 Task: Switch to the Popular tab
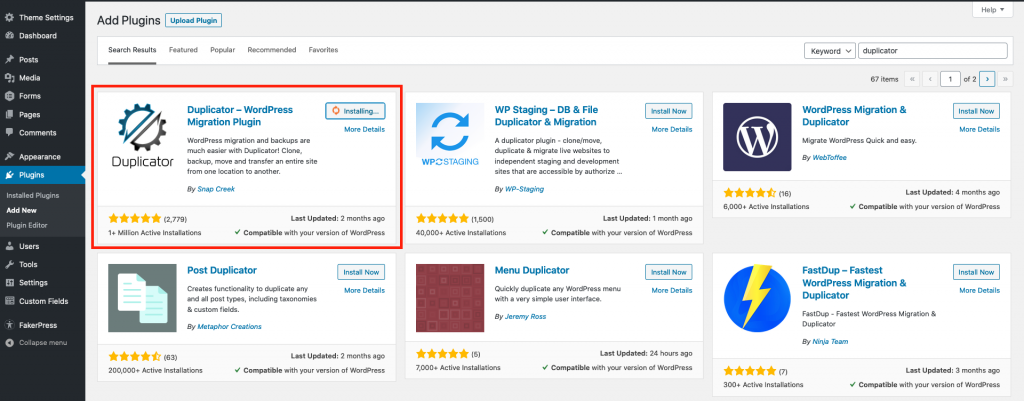[223, 50]
